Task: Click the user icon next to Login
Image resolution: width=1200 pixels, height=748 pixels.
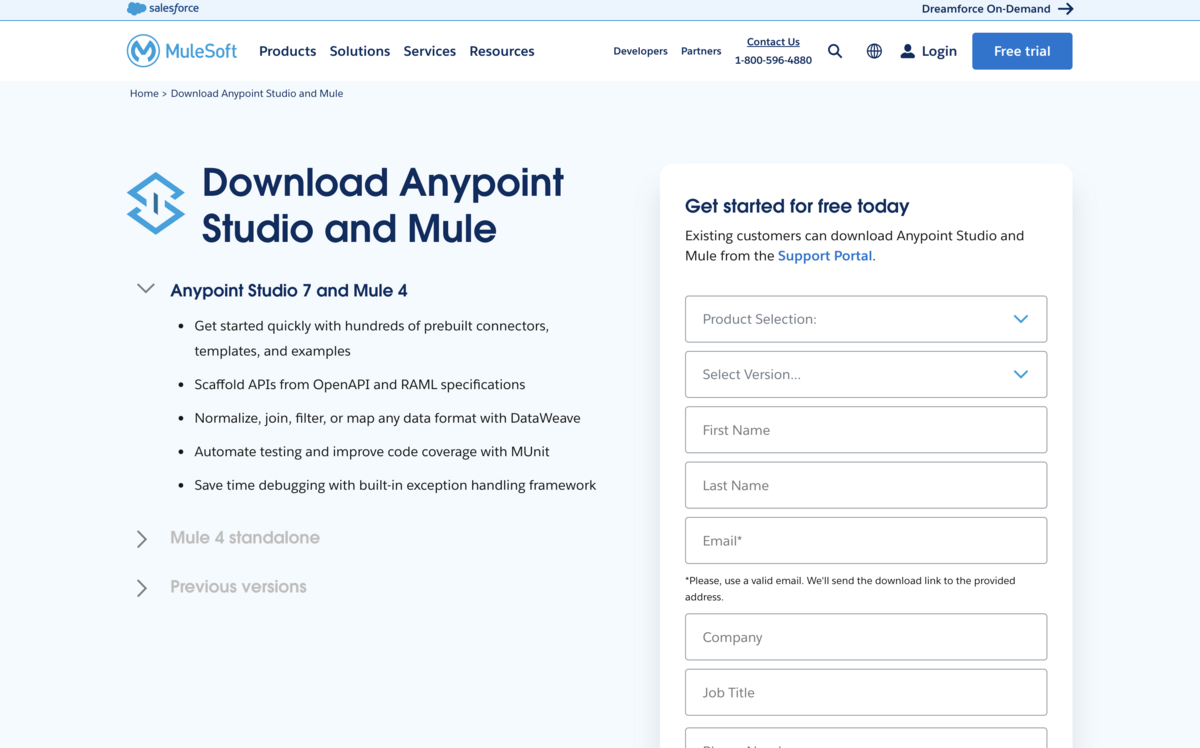Action: pos(908,51)
